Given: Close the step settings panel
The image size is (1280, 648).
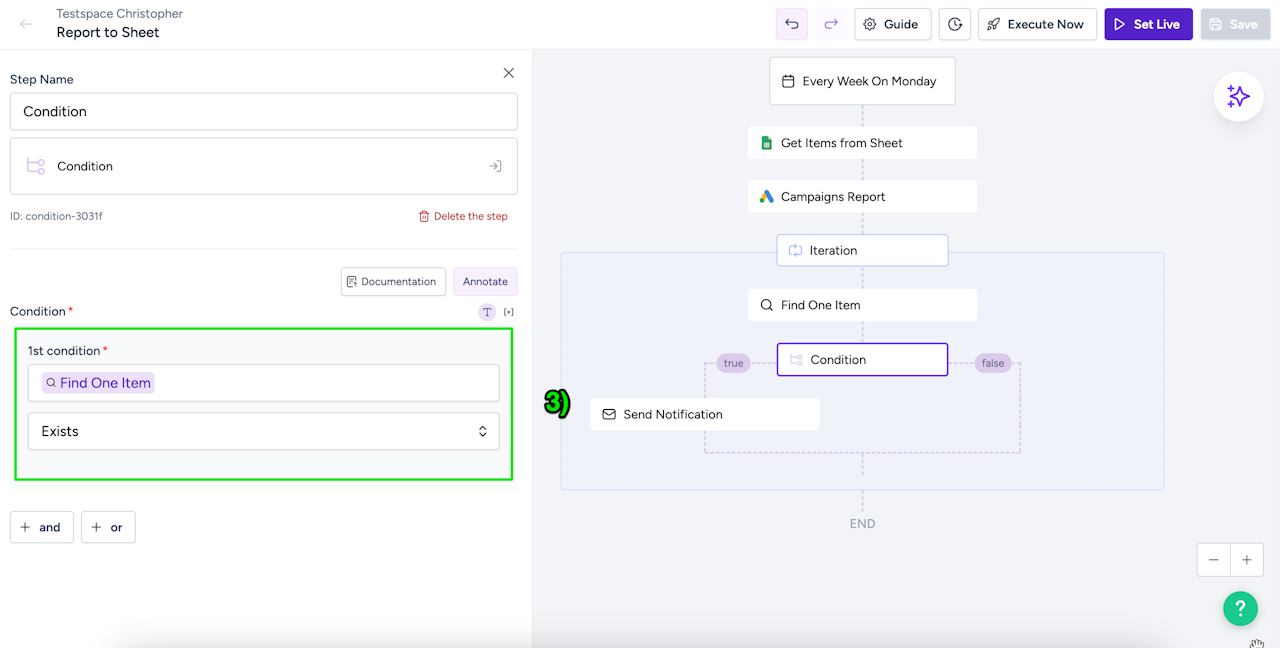Looking at the screenshot, I should pyautogui.click(x=509, y=73).
